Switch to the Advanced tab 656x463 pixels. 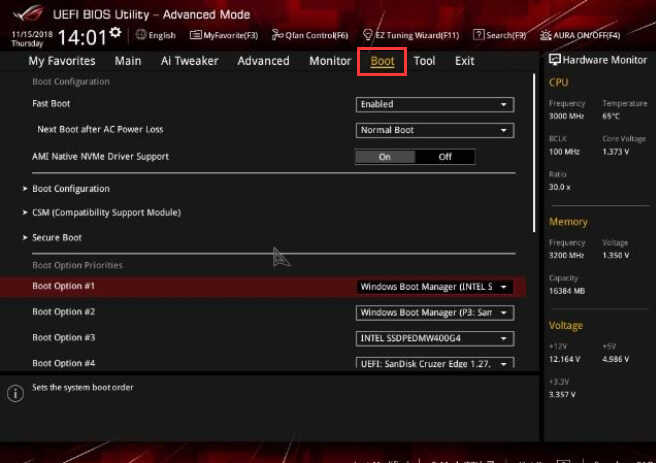pos(263,61)
